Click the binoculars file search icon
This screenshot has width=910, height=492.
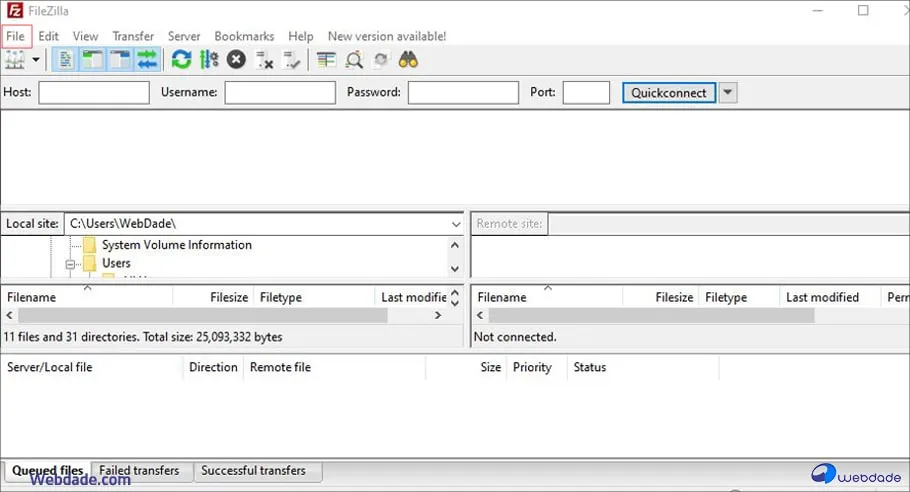[408, 60]
